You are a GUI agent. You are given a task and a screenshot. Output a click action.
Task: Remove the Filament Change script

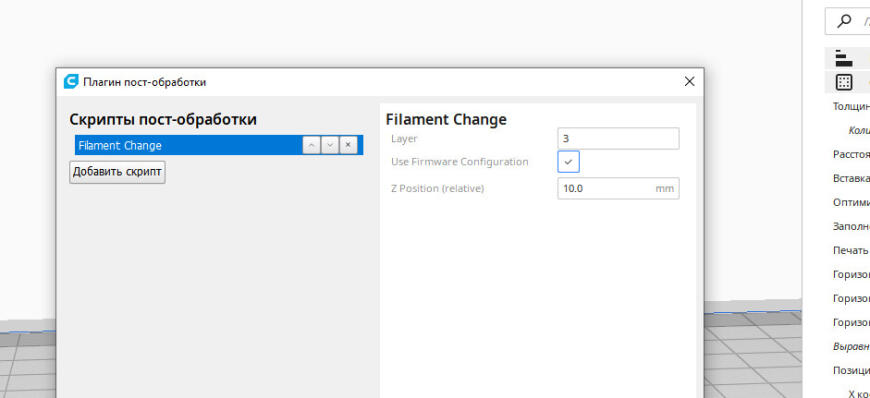pyautogui.click(x=348, y=145)
